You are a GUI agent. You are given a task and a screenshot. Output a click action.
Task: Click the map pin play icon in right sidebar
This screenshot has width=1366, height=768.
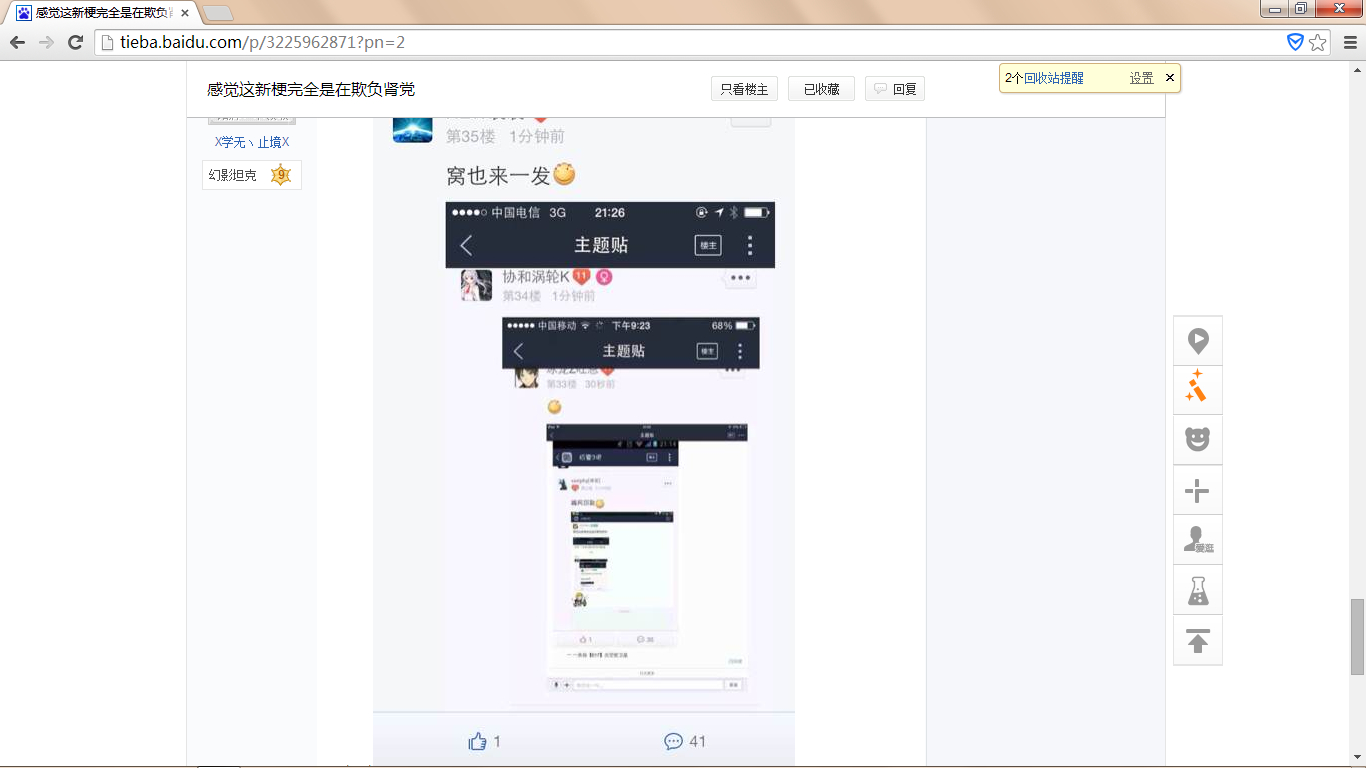pos(1198,341)
